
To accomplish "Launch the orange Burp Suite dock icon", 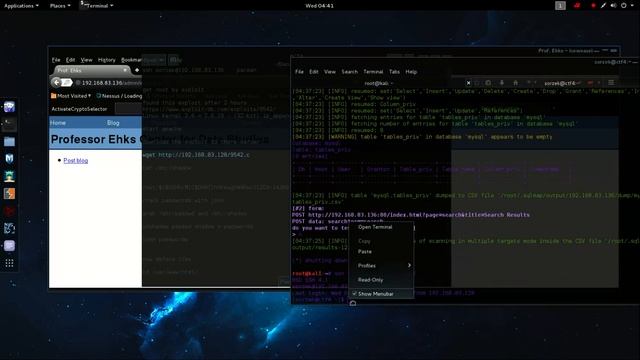I will [x=9, y=193].
